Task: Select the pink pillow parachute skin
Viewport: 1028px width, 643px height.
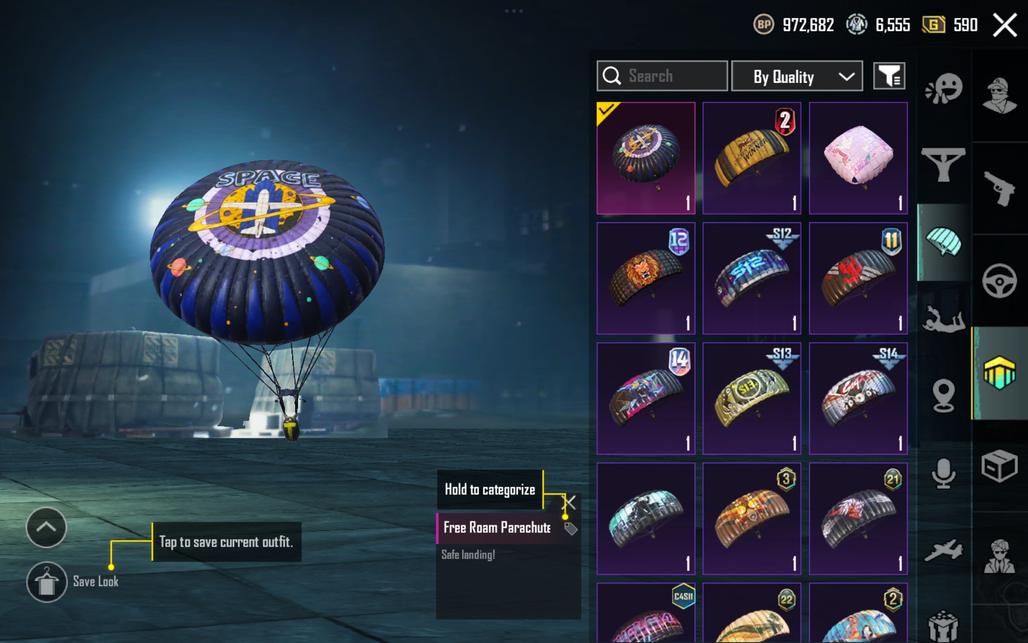Action: pos(858,158)
